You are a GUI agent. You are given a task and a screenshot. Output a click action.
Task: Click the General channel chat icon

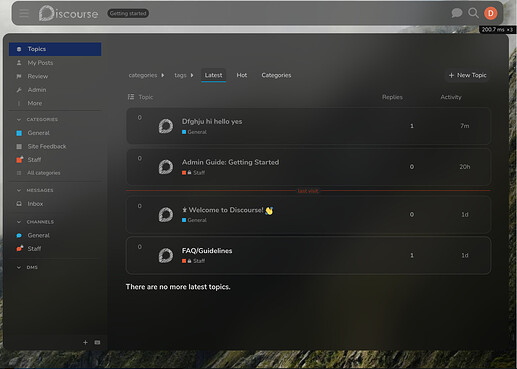point(19,235)
